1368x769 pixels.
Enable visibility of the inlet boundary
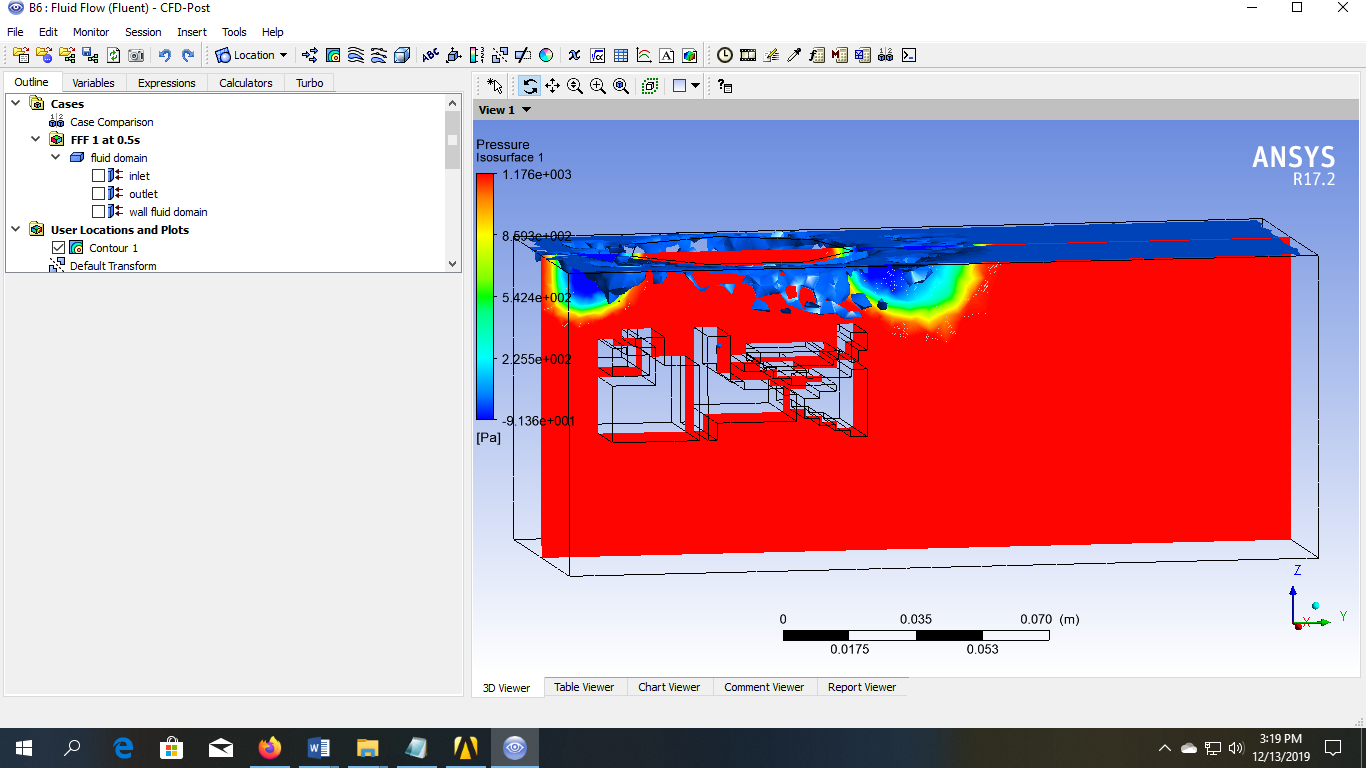[99, 175]
